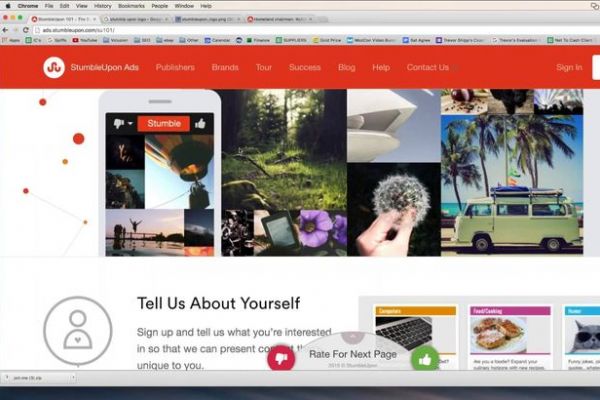Click the forest photo in the collage
Viewport: 600px width, 400px height.
(284, 149)
